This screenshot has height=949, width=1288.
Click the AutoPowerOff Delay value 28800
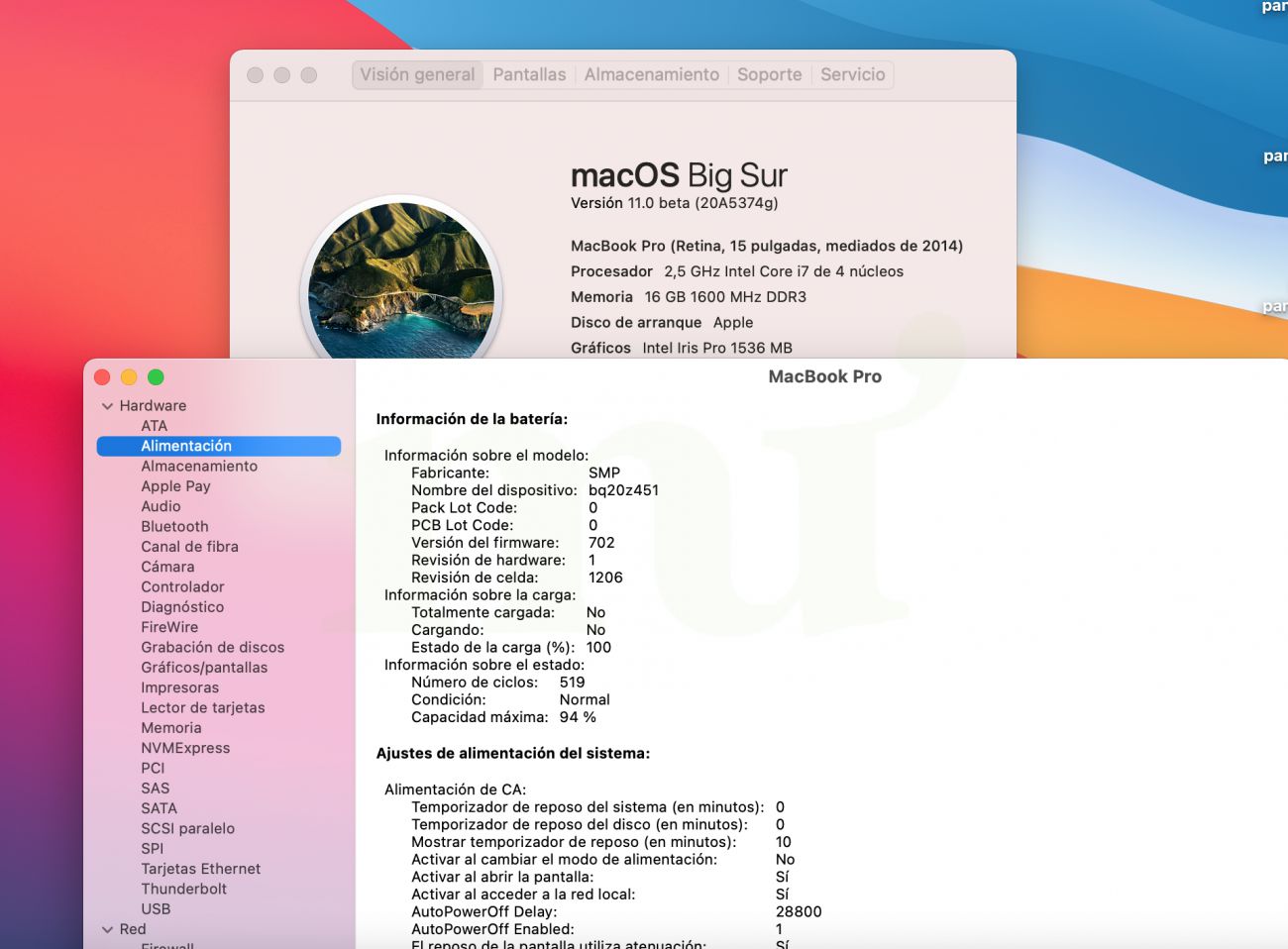pyautogui.click(x=799, y=912)
